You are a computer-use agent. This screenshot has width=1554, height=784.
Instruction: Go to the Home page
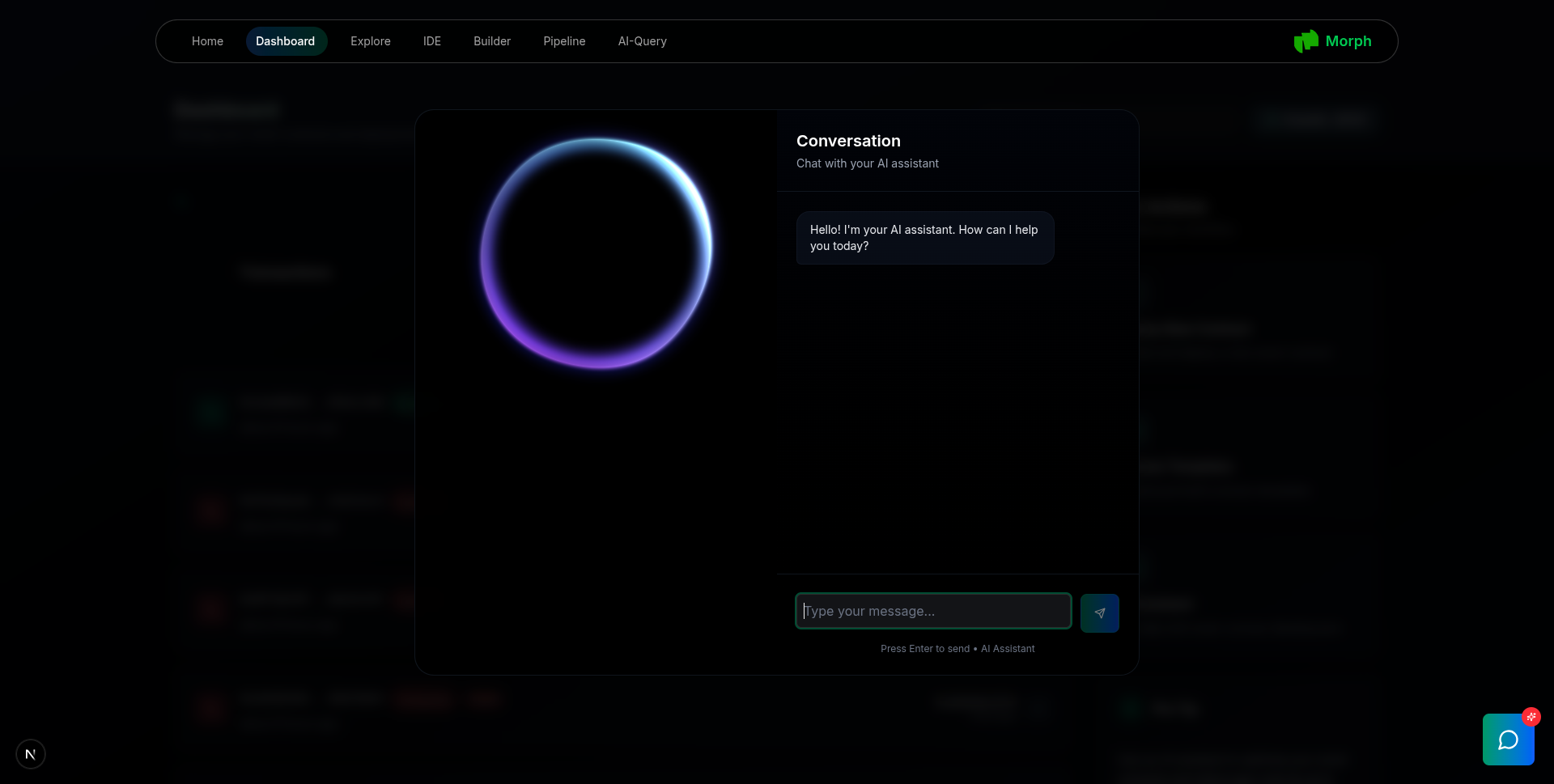pos(207,41)
